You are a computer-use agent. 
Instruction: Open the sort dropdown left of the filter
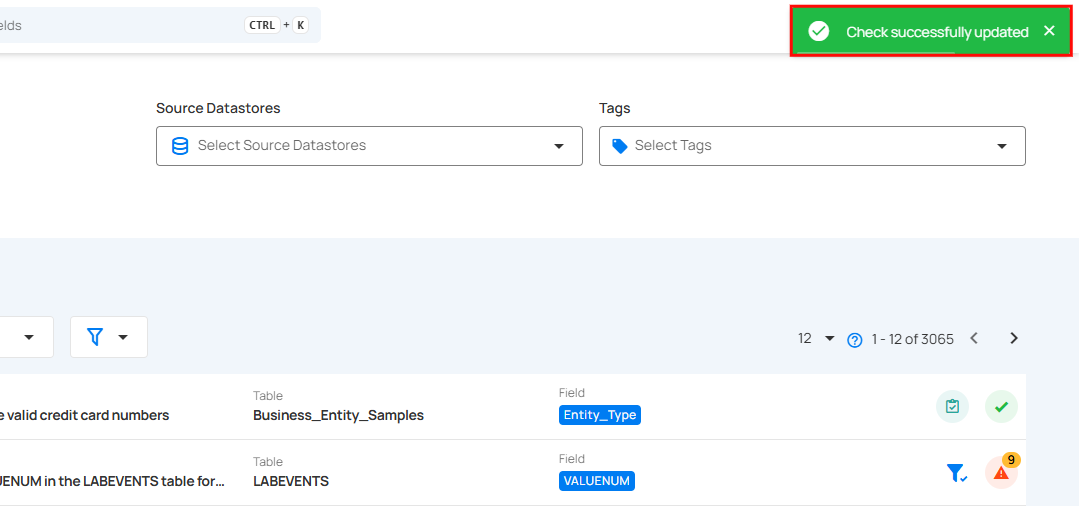point(28,337)
